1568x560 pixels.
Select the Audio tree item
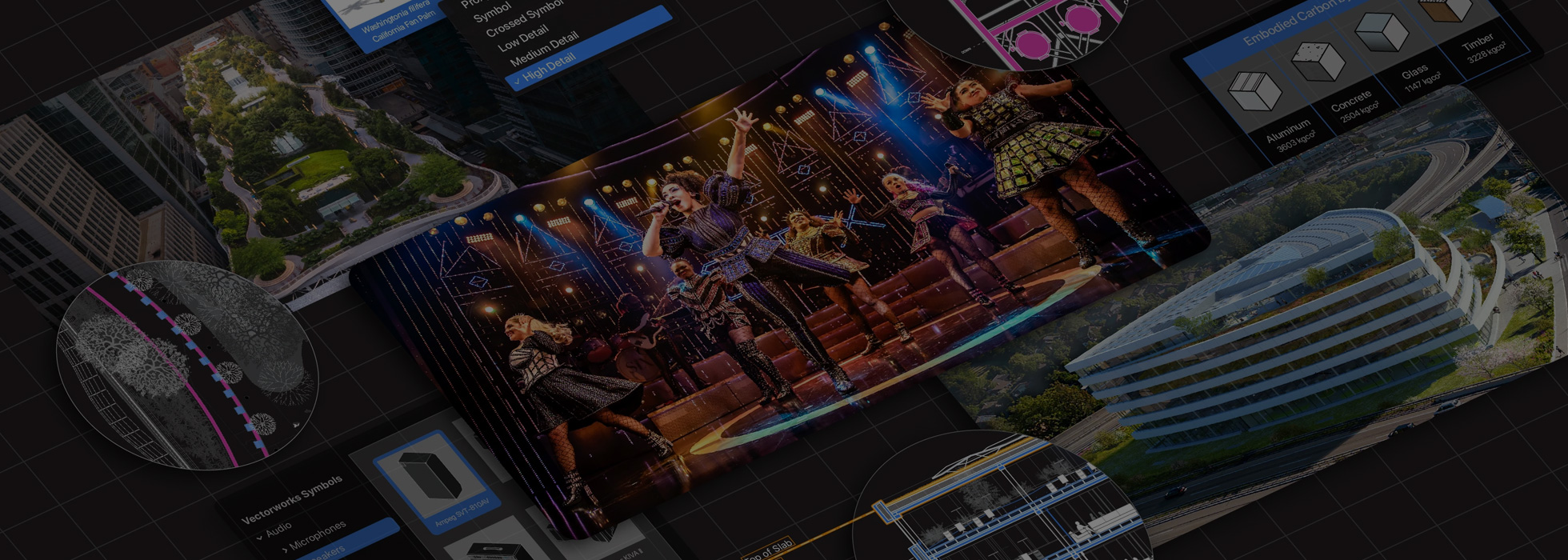tap(278, 530)
